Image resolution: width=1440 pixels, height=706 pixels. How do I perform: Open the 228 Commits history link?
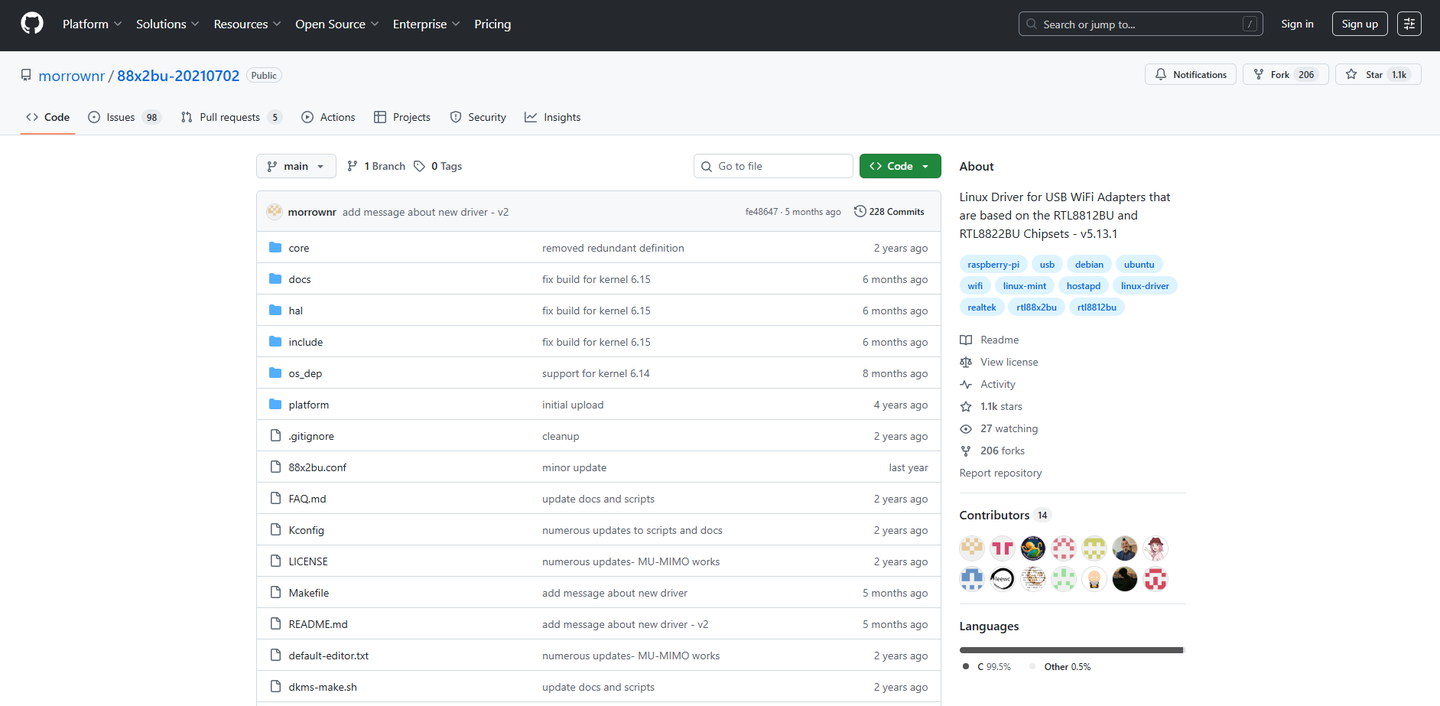pyautogui.click(x=889, y=212)
